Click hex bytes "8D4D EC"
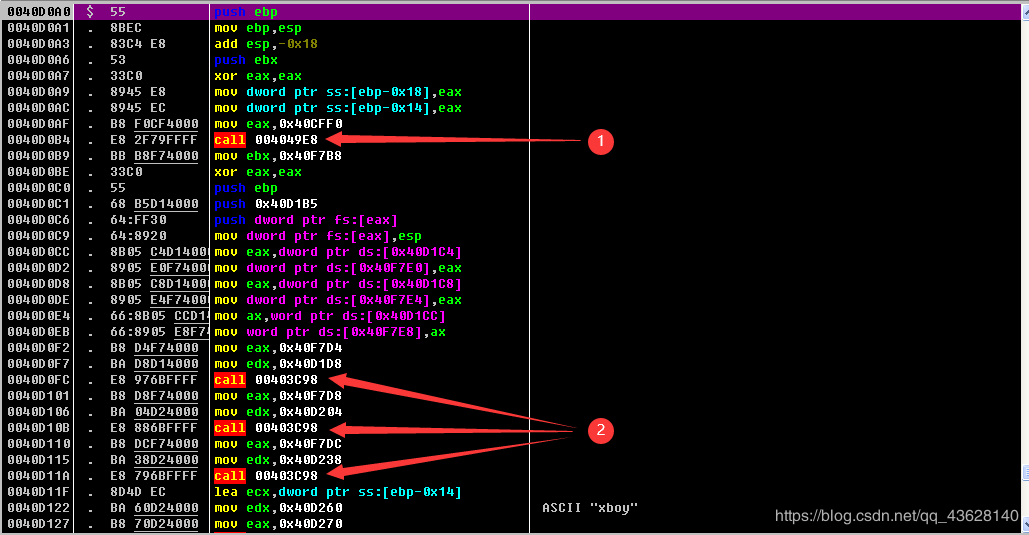The height and width of the screenshot is (535, 1029). 138,492
